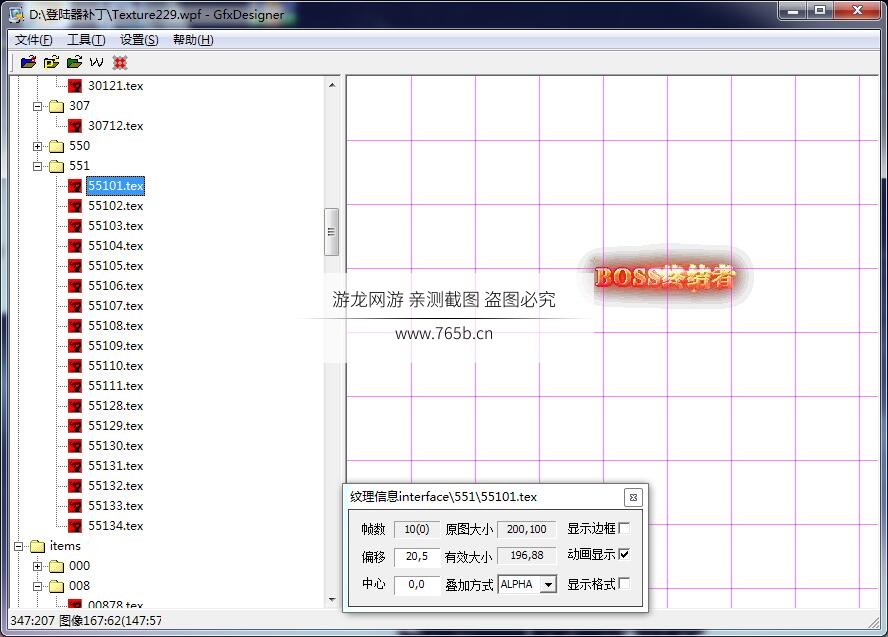
Task: Close the 纹理信息 texture info panel
Action: pos(633,498)
